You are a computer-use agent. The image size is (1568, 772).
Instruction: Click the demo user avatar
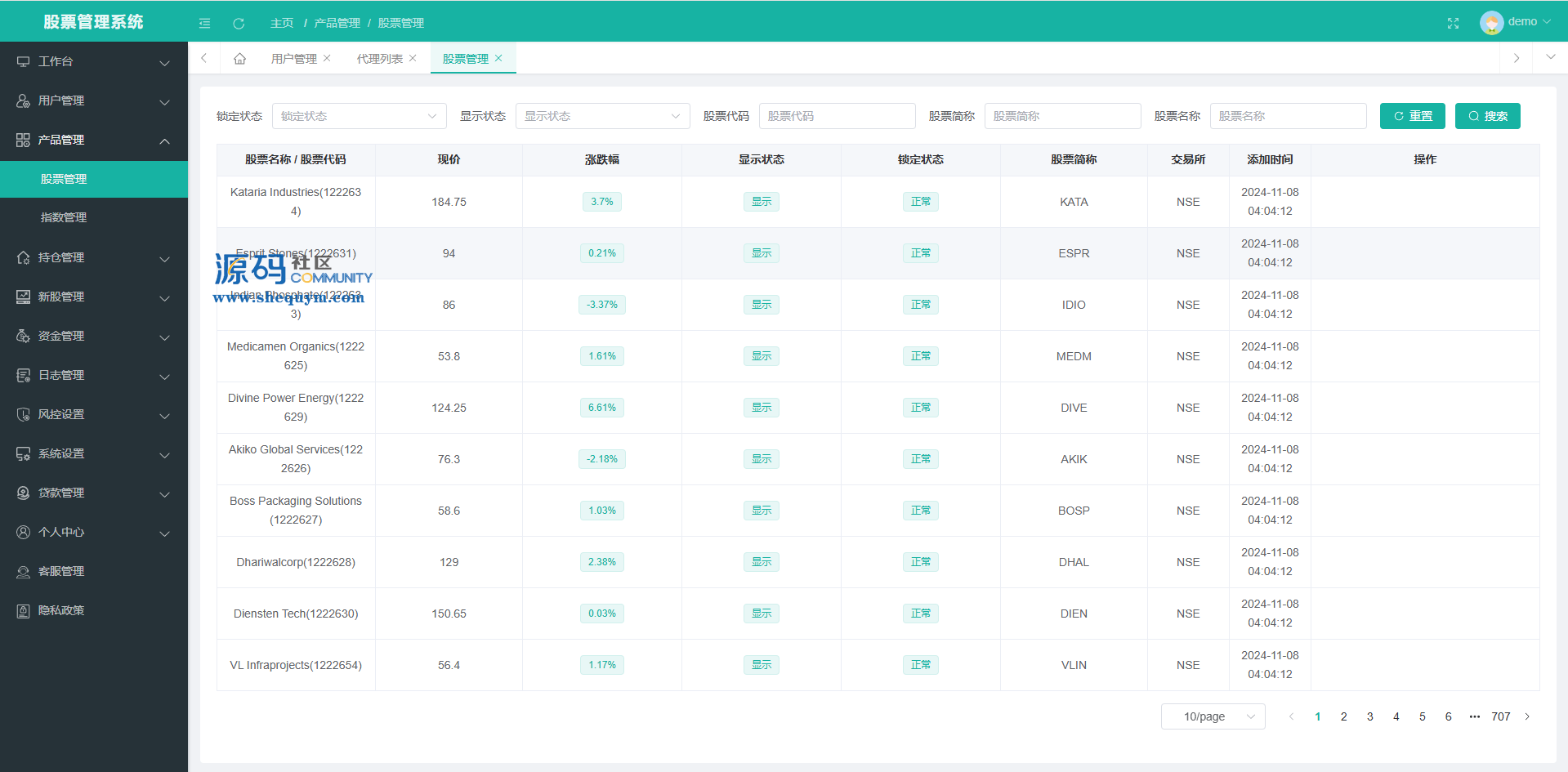click(1491, 22)
